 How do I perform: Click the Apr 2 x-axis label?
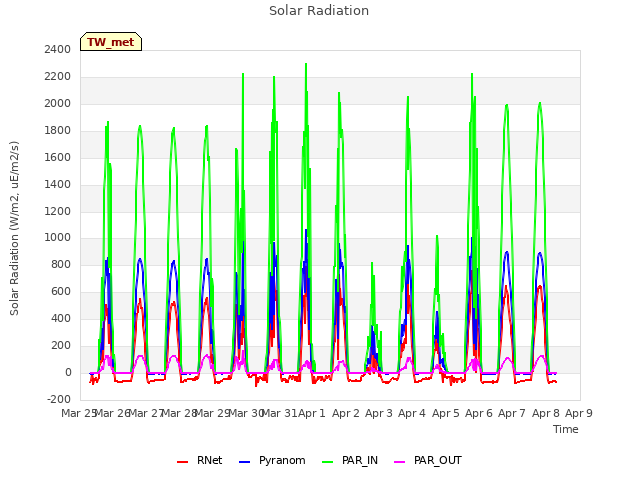346,413
